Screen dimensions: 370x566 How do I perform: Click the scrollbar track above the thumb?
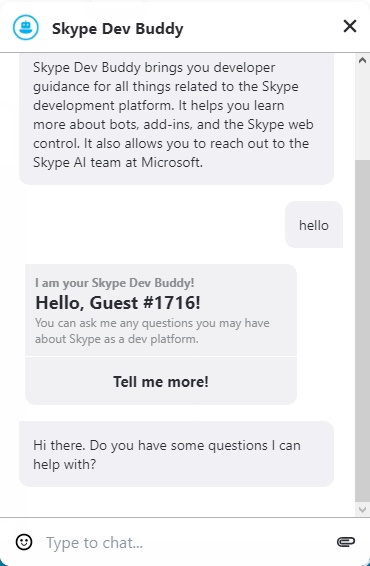point(362,113)
